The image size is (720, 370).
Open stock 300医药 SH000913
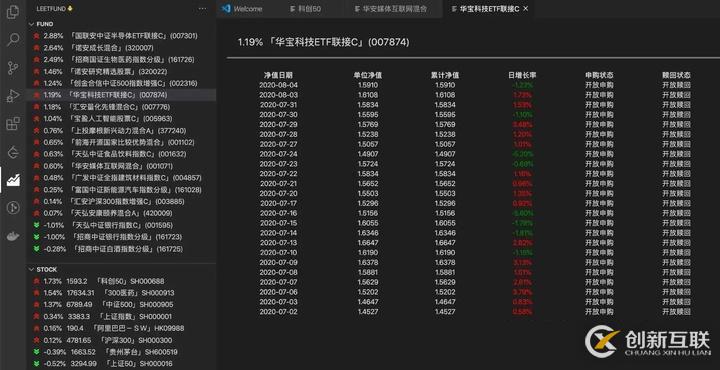click(x=122, y=293)
